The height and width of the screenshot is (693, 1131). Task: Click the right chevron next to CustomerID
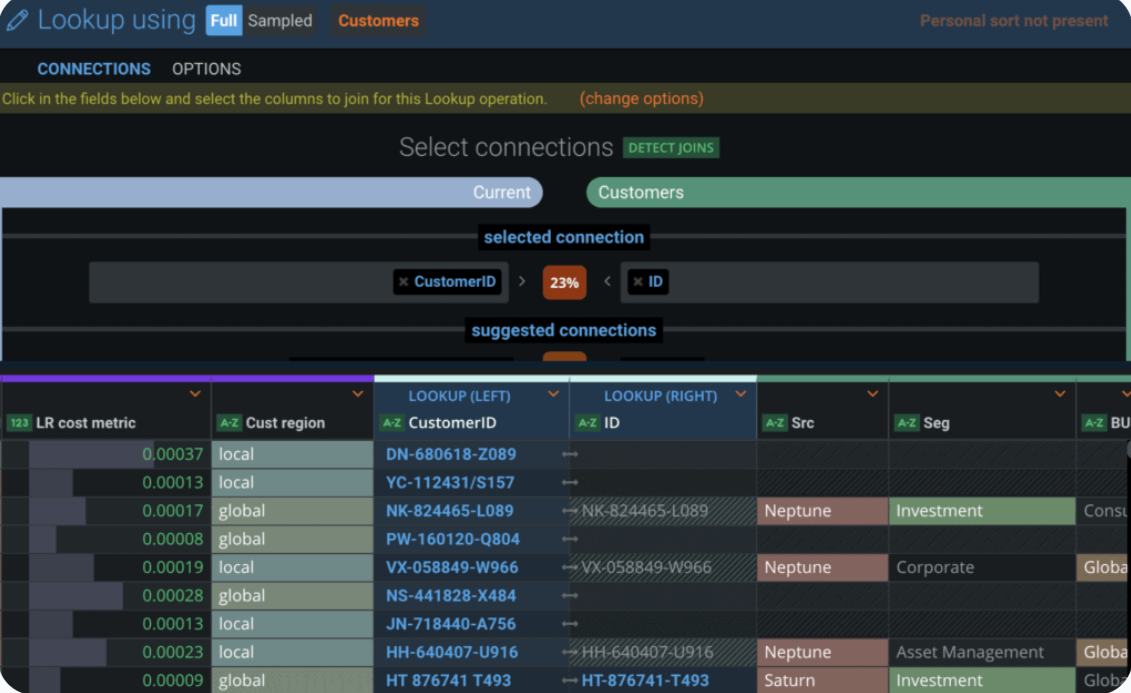522,281
